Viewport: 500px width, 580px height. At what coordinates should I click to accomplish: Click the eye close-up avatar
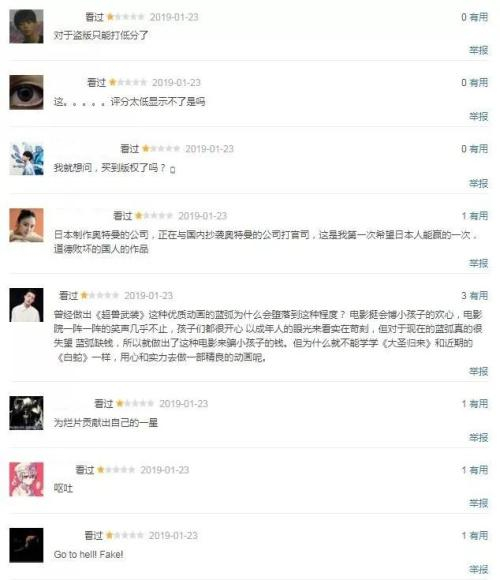click(26, 92)
